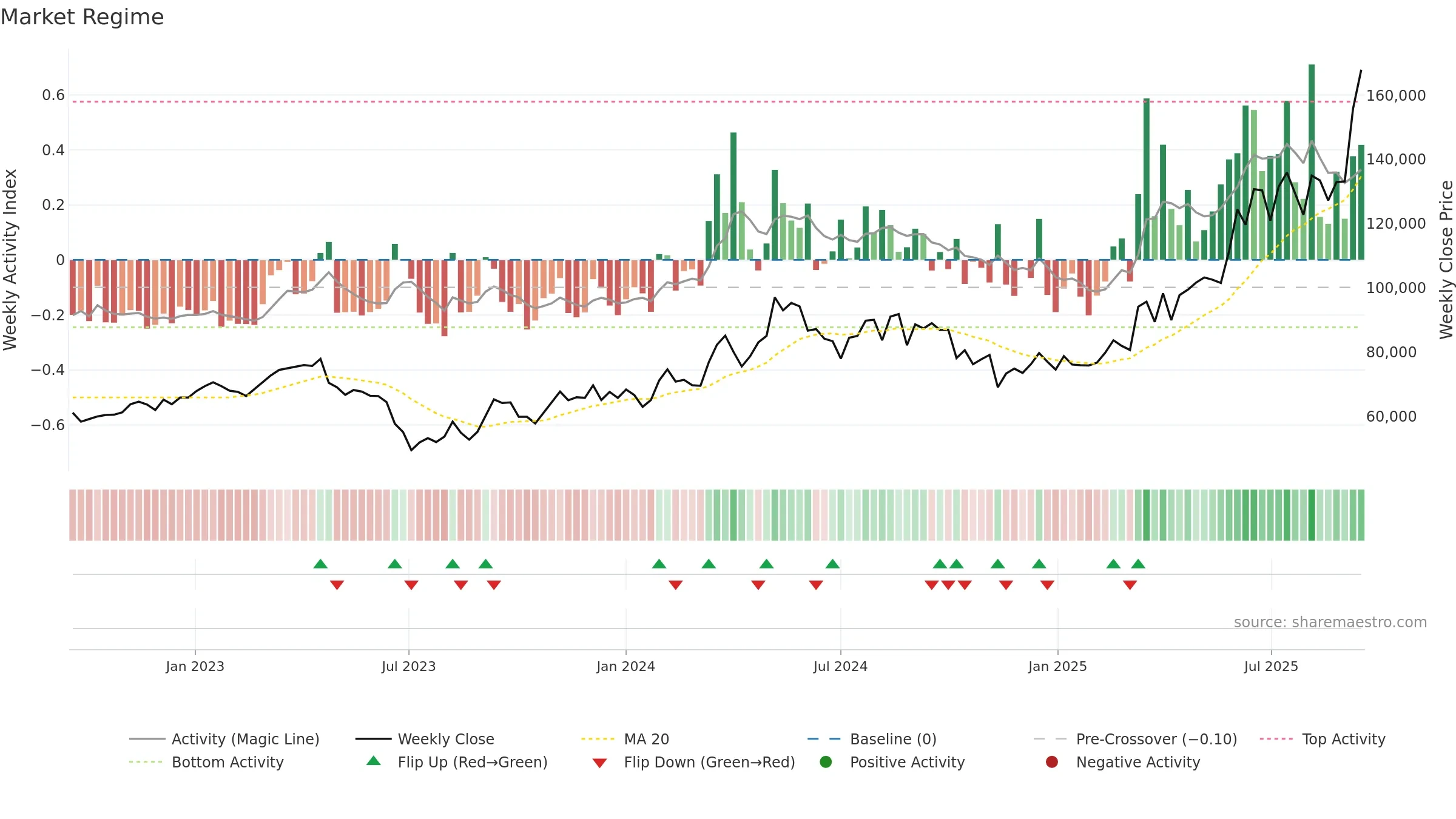Click the Weekly Close Price axis title
Viewport: 1456px width, 819px height.
[x=1446, y=260]
